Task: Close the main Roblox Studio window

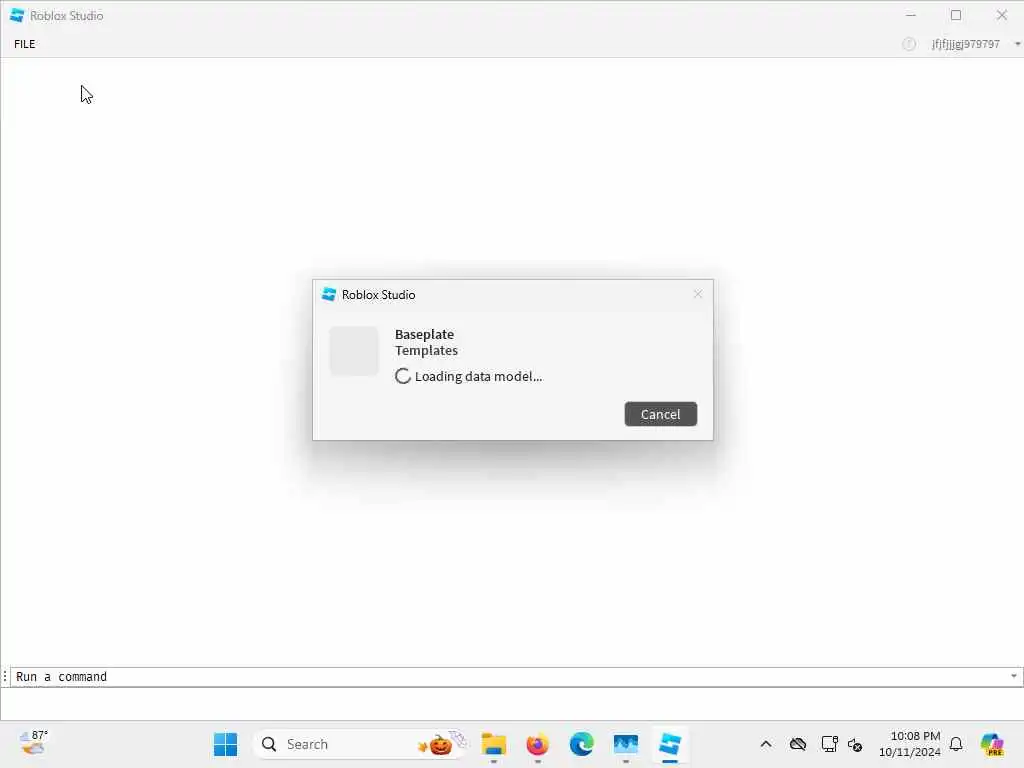Action: [x=1002, y=15]
